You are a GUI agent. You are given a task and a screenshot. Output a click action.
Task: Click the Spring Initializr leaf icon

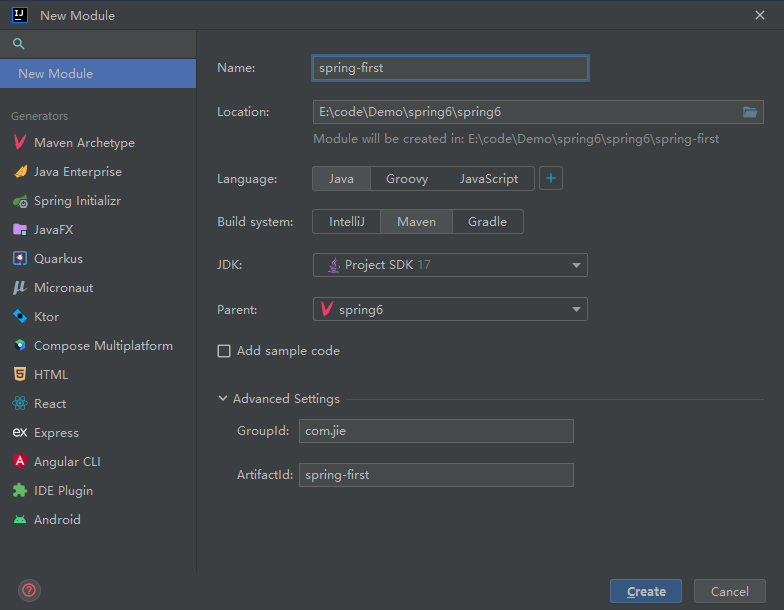coord(20,201)
